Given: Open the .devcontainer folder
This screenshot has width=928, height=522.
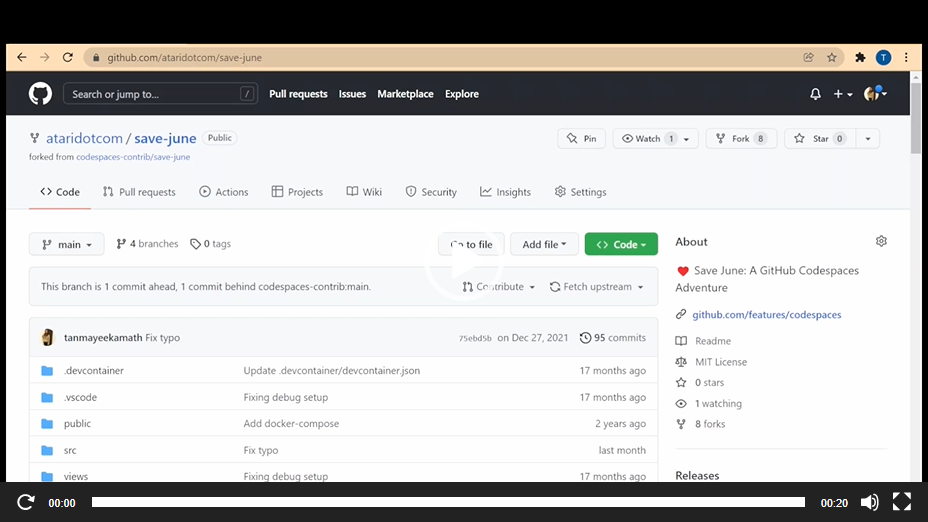Looking at the screenshot, I should pyautogui.click(x=94, y=370).
